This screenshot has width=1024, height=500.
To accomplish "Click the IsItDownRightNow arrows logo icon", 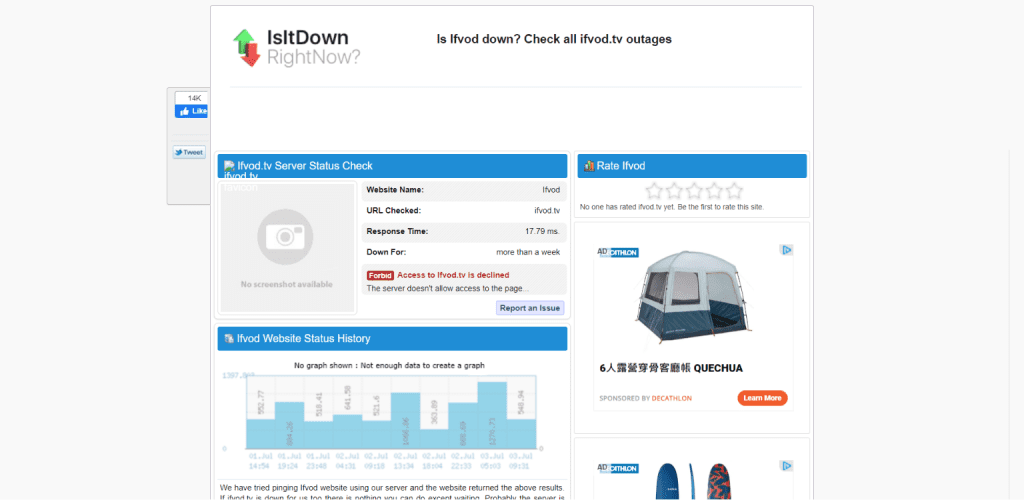I will [x=246, y=47].
